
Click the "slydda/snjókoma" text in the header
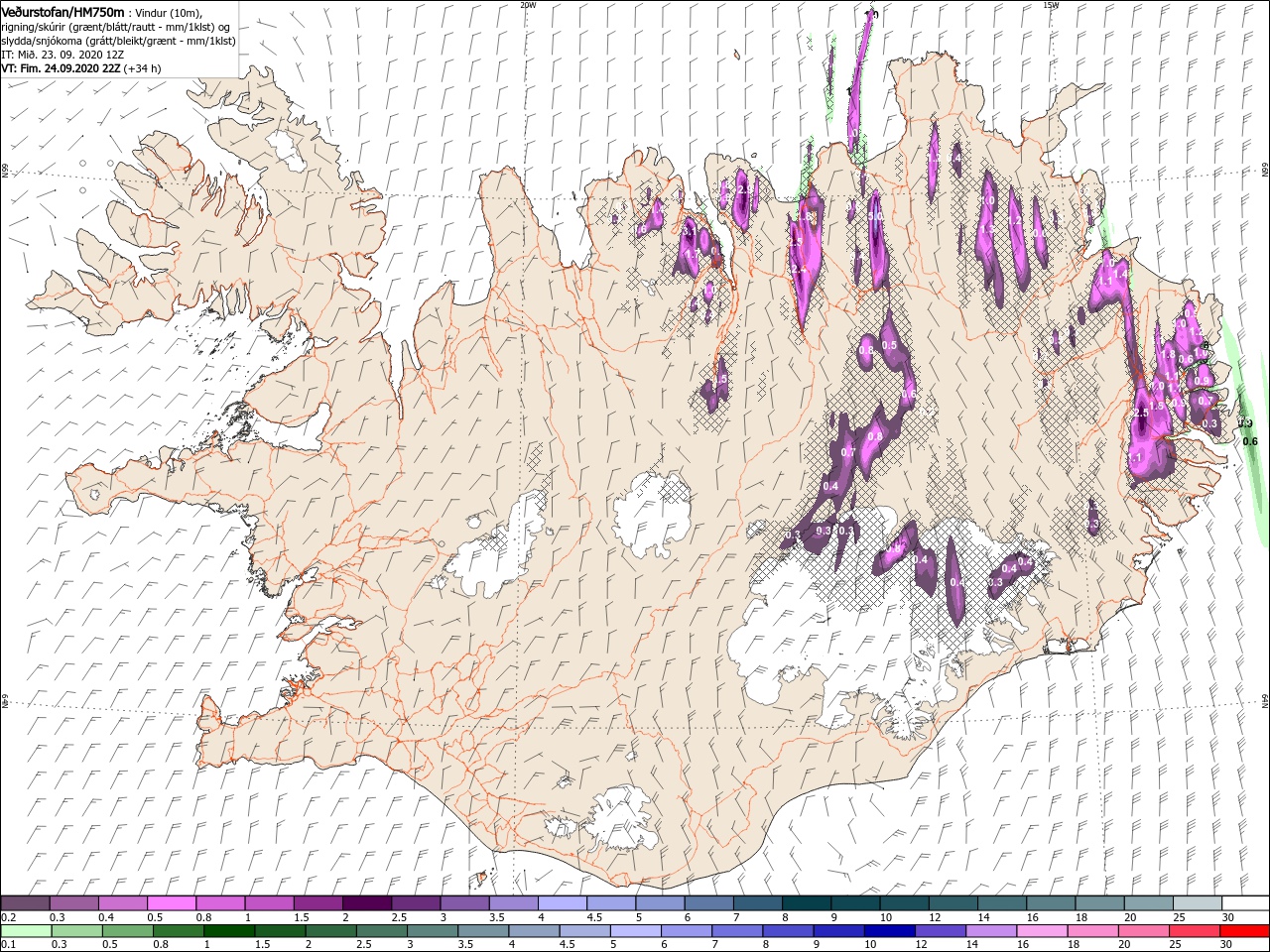coord(42,41)
